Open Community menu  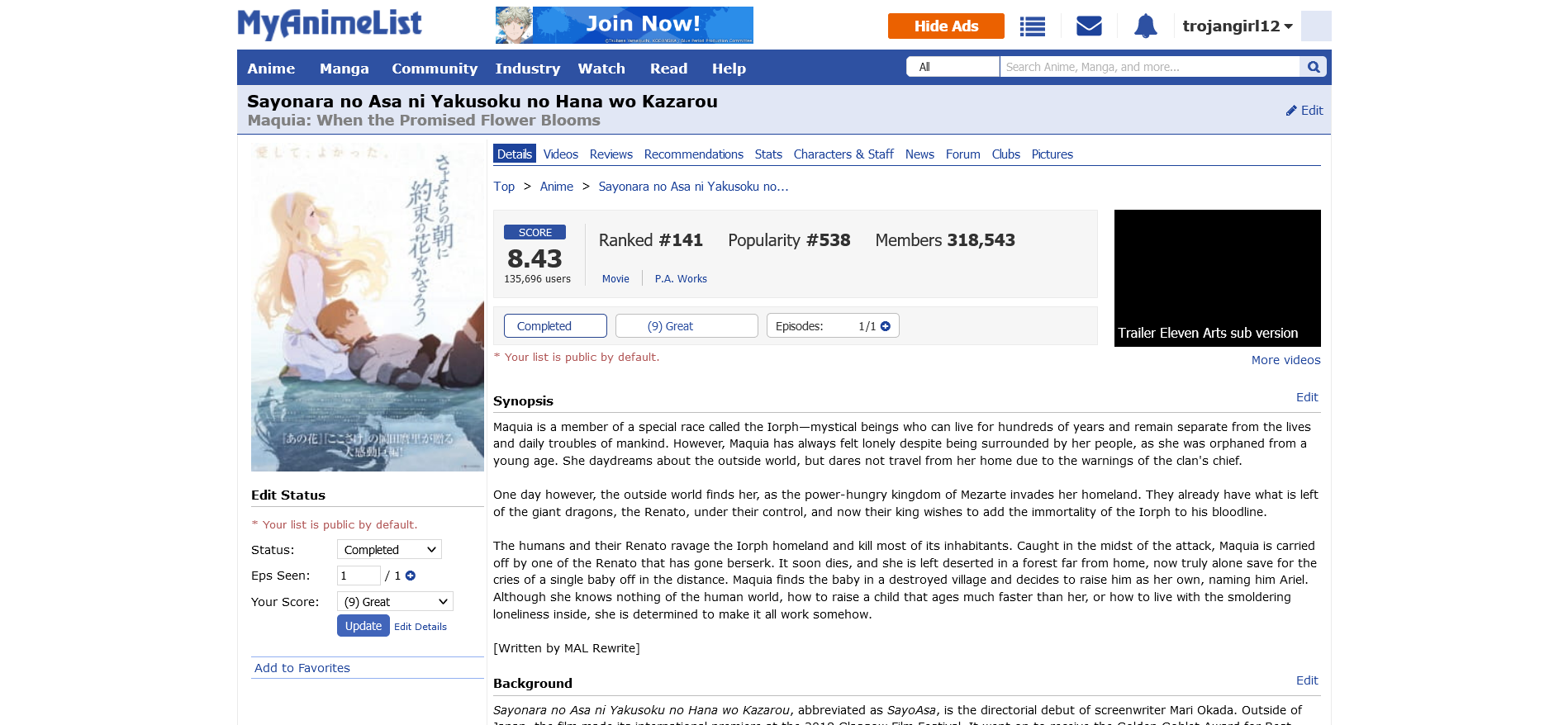pyautogui.click(x=435, y=69)
